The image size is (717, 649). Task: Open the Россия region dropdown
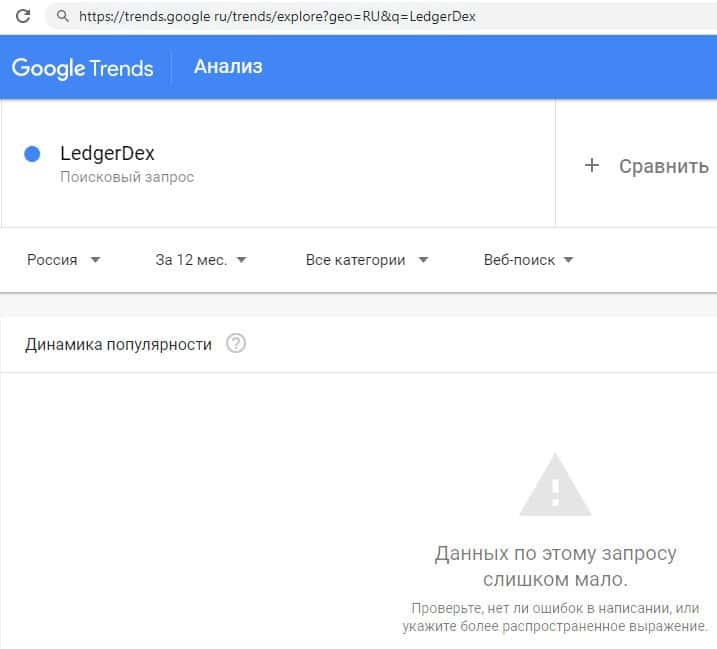tap(64, 260)
